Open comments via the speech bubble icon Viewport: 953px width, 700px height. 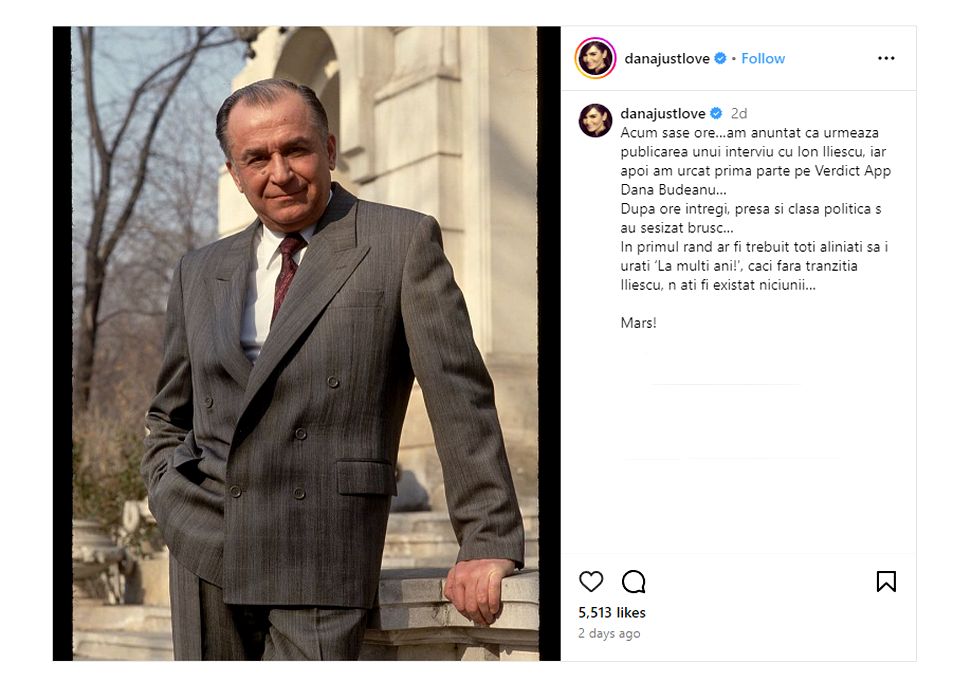[x=634, y=582]
